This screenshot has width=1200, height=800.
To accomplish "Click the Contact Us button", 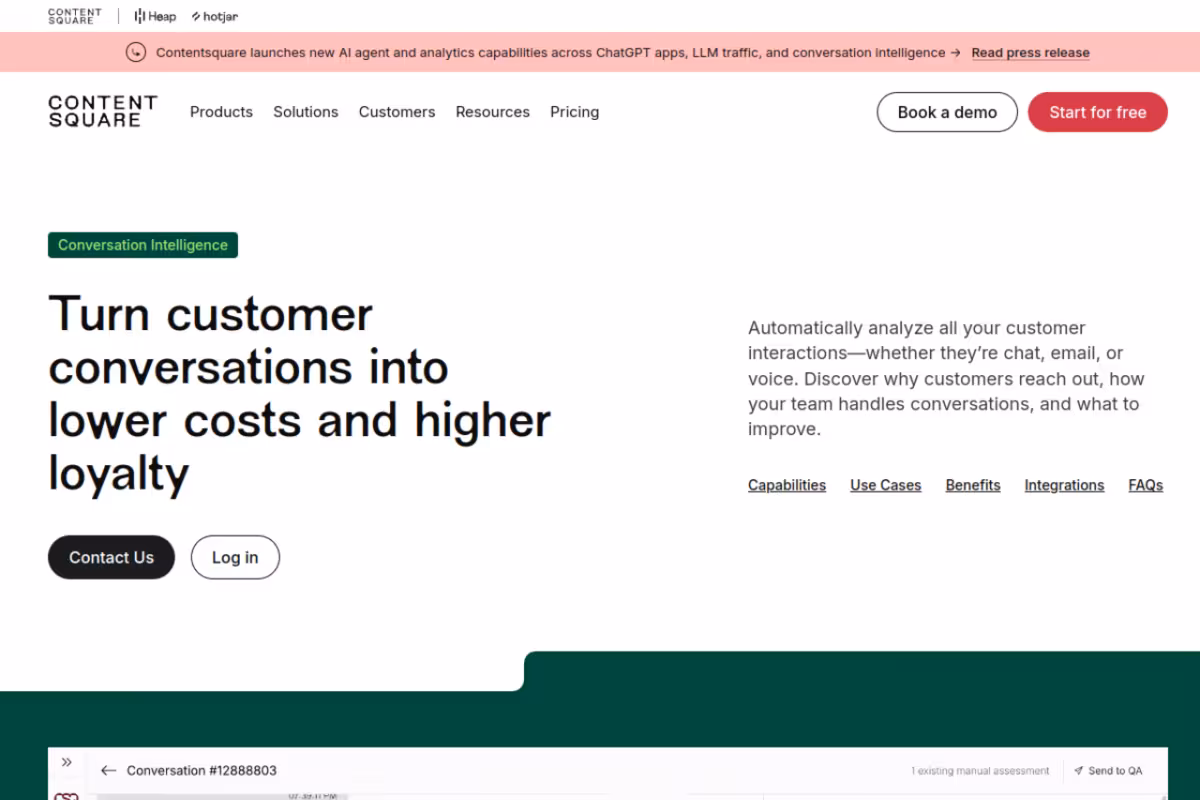I will [111, 557].
